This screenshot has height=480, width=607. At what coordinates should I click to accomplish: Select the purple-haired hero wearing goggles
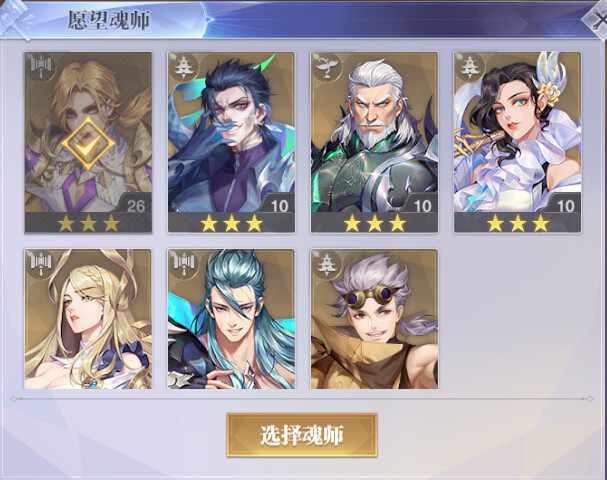pyautogui.click(x=374, y=319)
